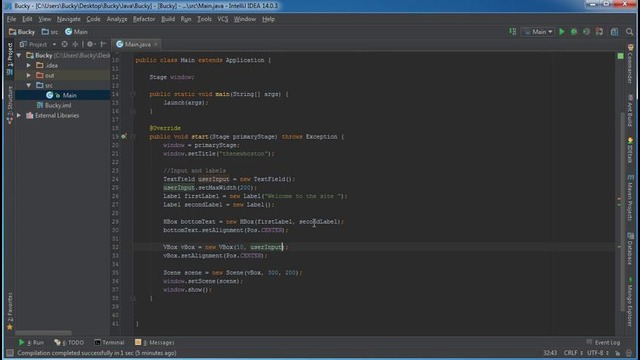The height and width of the screenshot is (360, 640).
Task: Select the Main class in project tree
Action: tap(62, 95)
